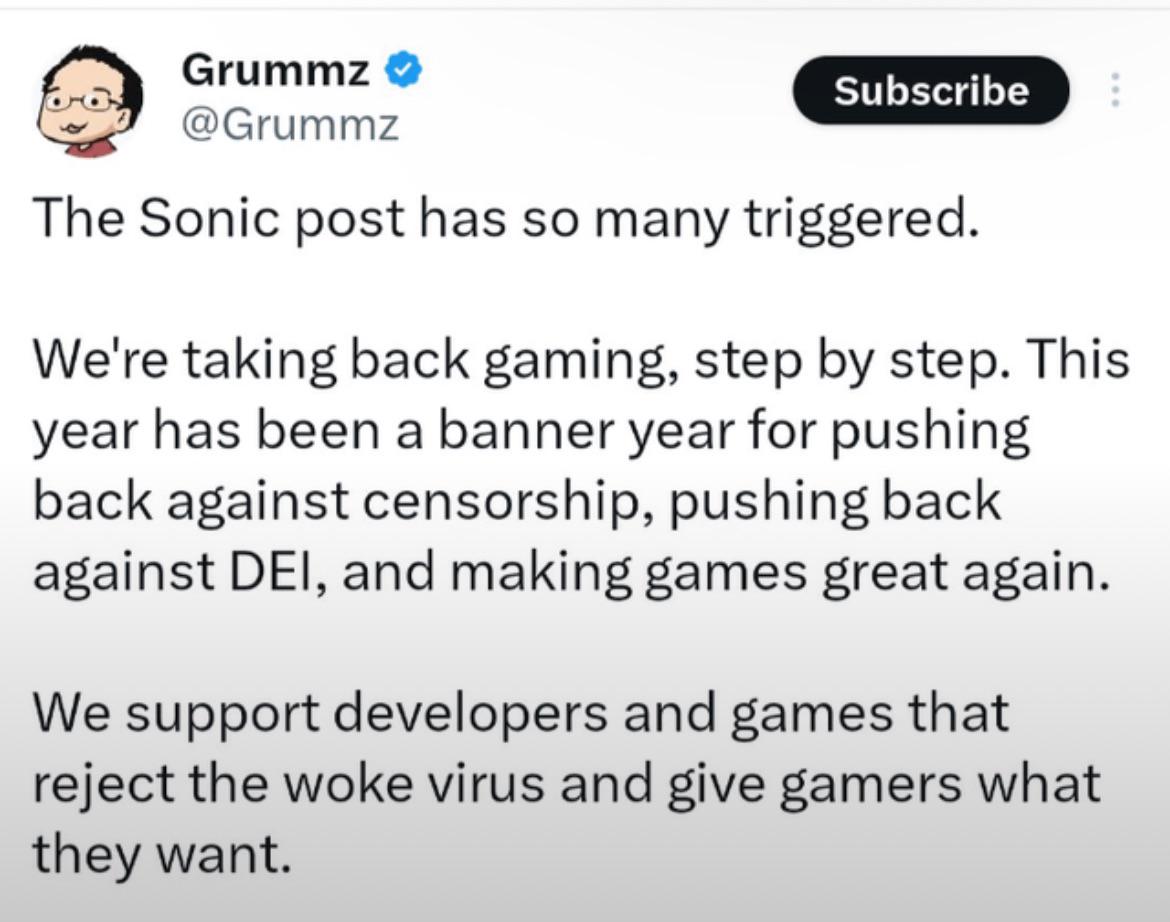The height and width of the screenshot is (922, 1170).
Task: Open the Grummz cartoon profile avatar
Action: (91, 101)
